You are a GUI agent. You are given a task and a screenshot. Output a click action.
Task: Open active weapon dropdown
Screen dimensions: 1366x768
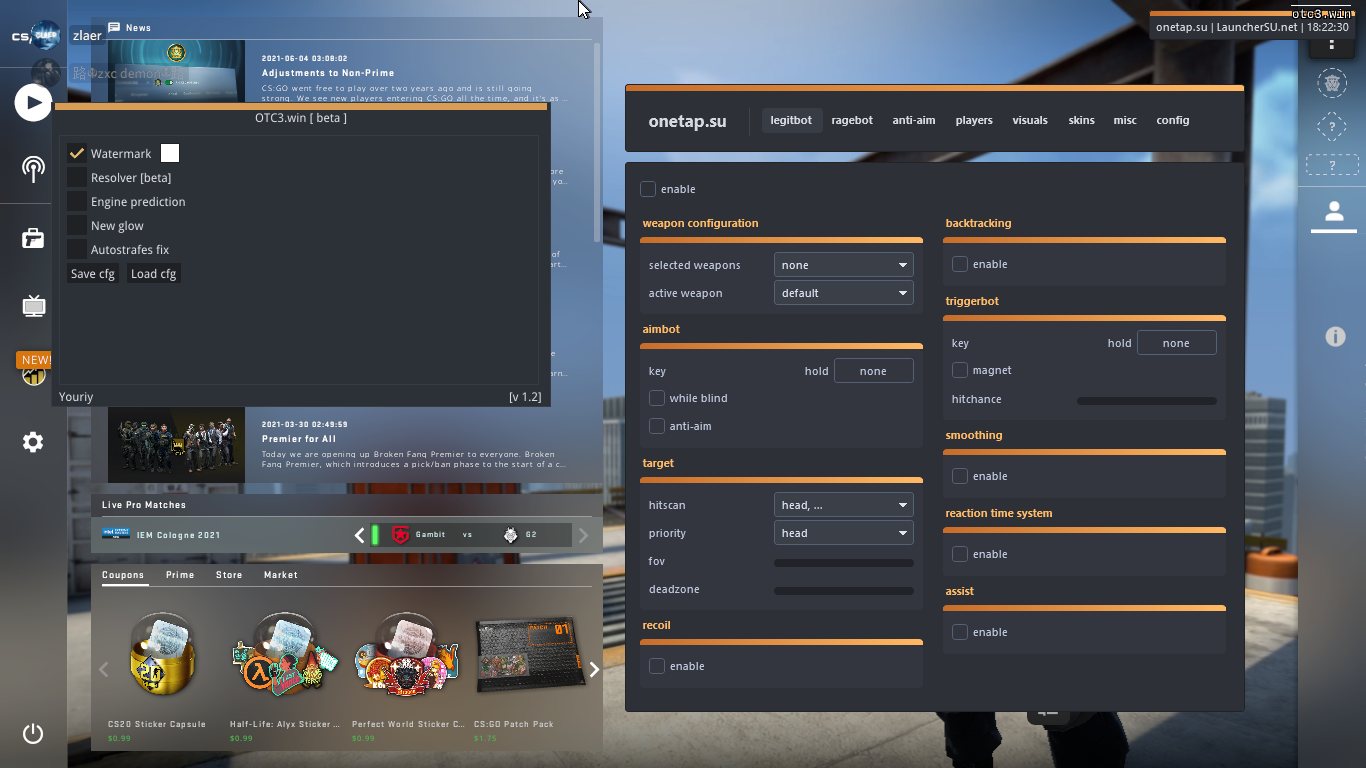(x=844, y=293)
